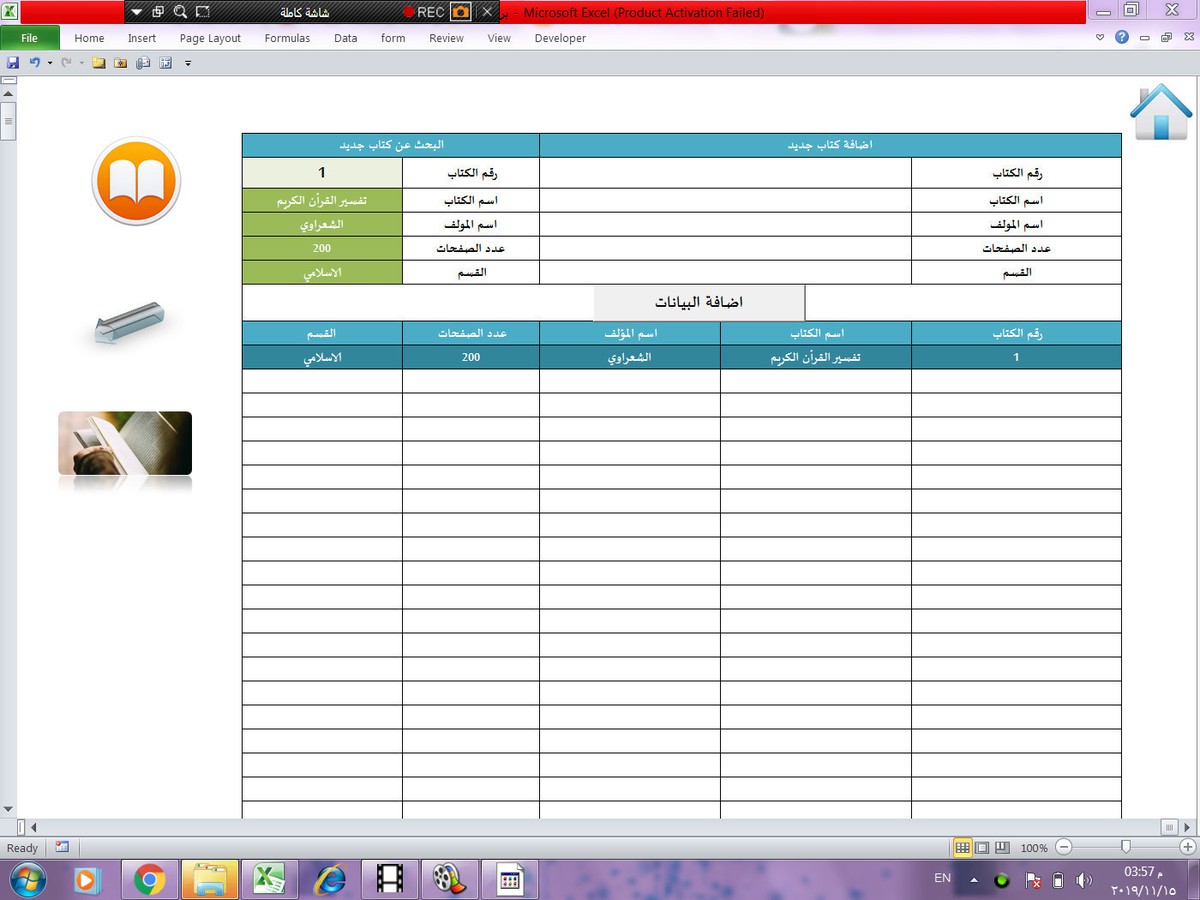Open the Developer tab
1200x900 pixels.
coord(560,38)
